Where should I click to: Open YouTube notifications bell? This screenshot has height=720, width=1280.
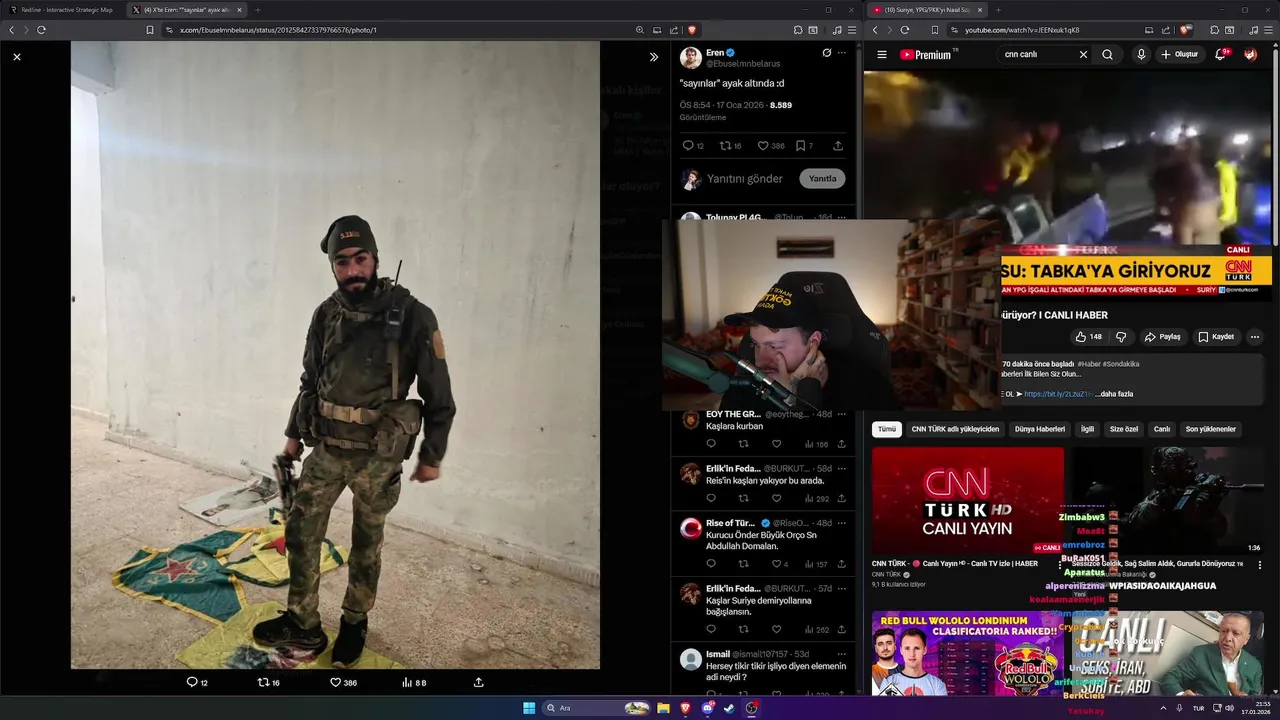pos(1221,55)
